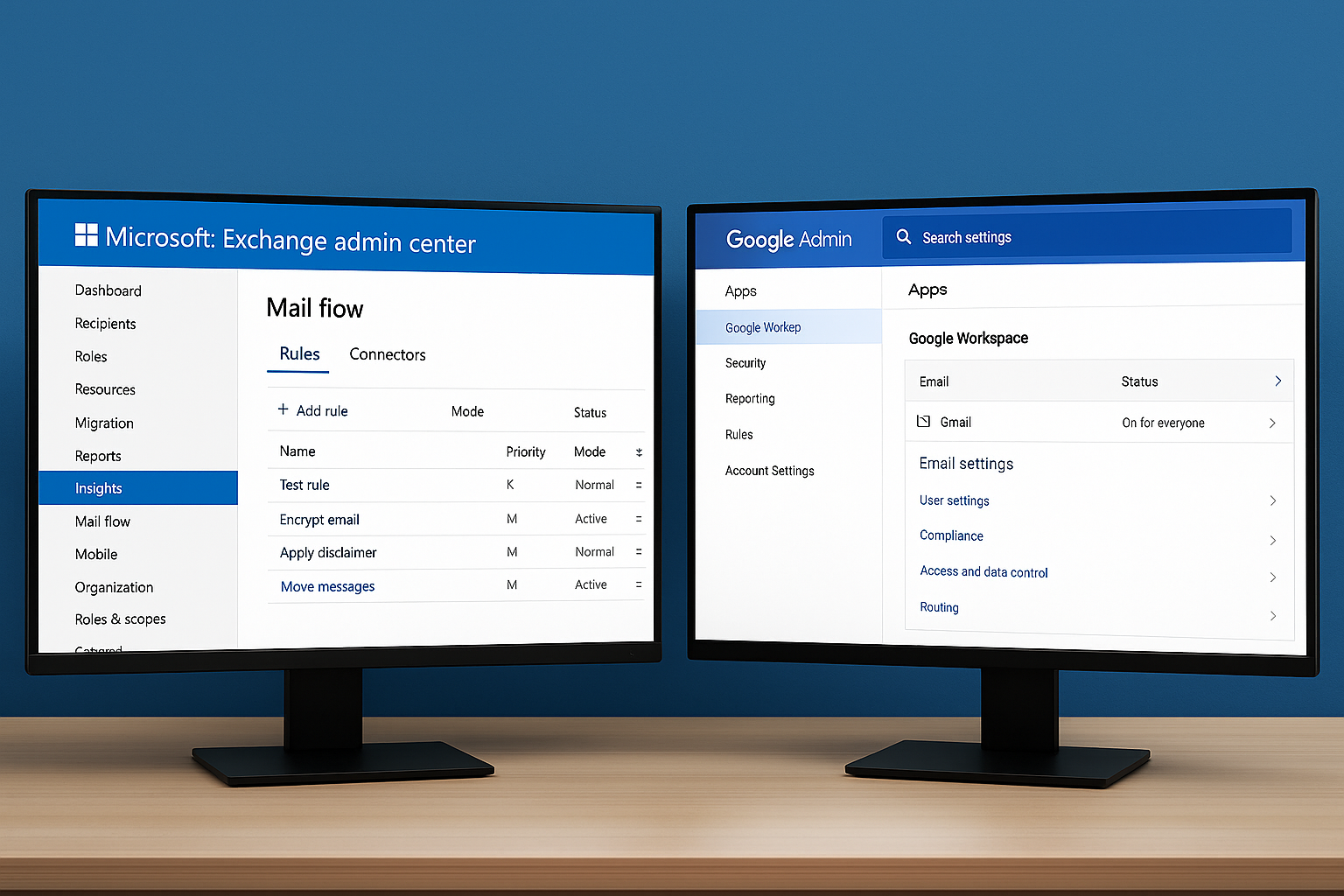Click the handle icon on Encrypt email row
This screenshot has height=896, width=1344.
pos(639,519)
